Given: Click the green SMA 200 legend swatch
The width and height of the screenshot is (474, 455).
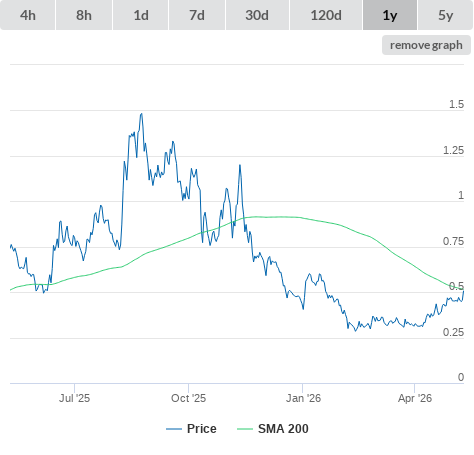Looking at the screenshot, I should pos(245,429).
